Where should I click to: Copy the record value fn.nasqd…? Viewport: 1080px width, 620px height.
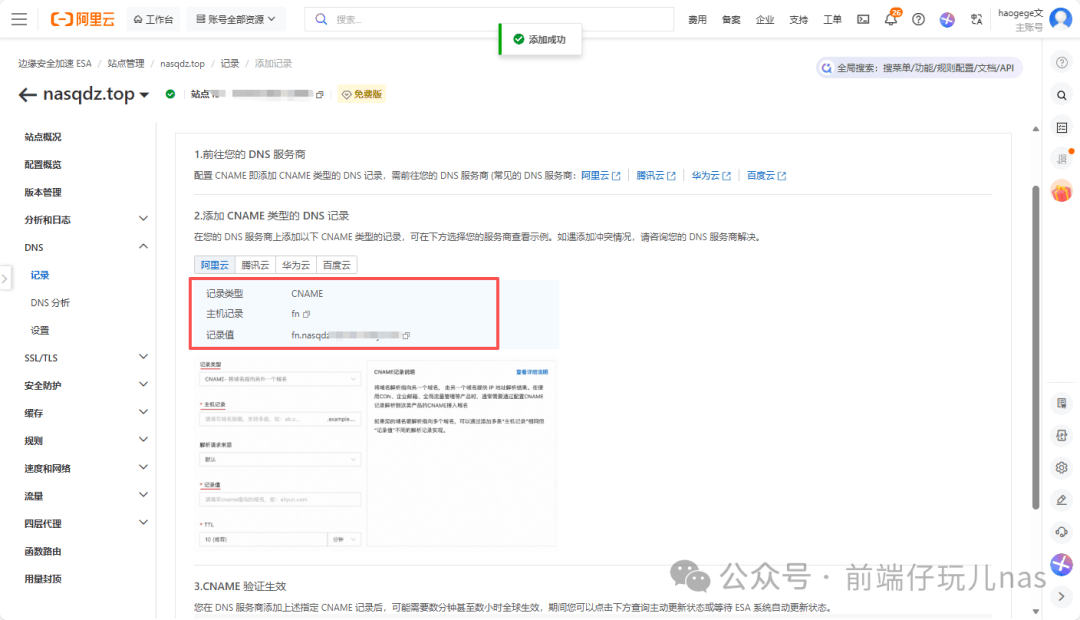pyautogui.click(x=406, y=335)
